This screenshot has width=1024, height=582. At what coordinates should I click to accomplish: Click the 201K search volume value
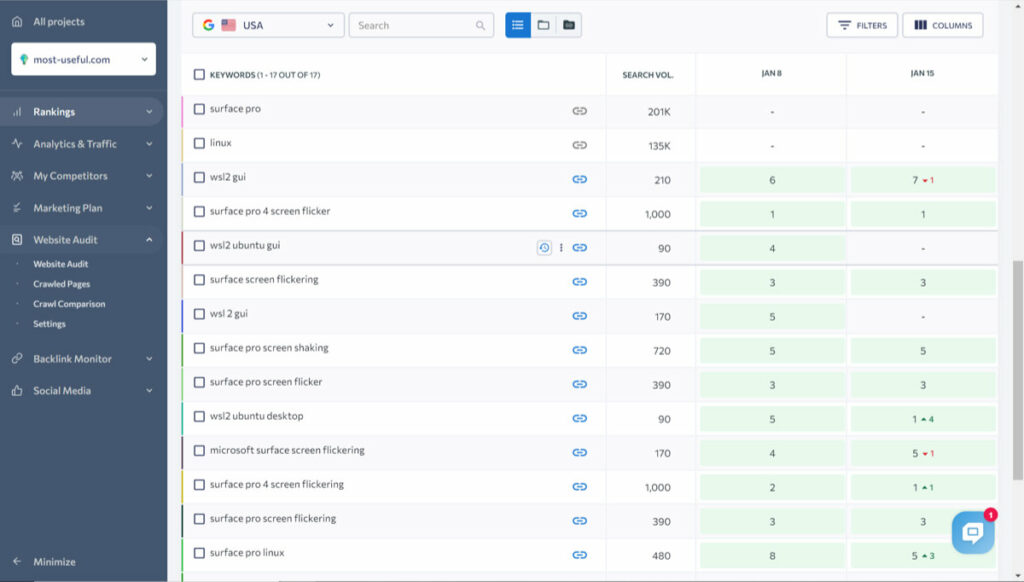(659, 112)
